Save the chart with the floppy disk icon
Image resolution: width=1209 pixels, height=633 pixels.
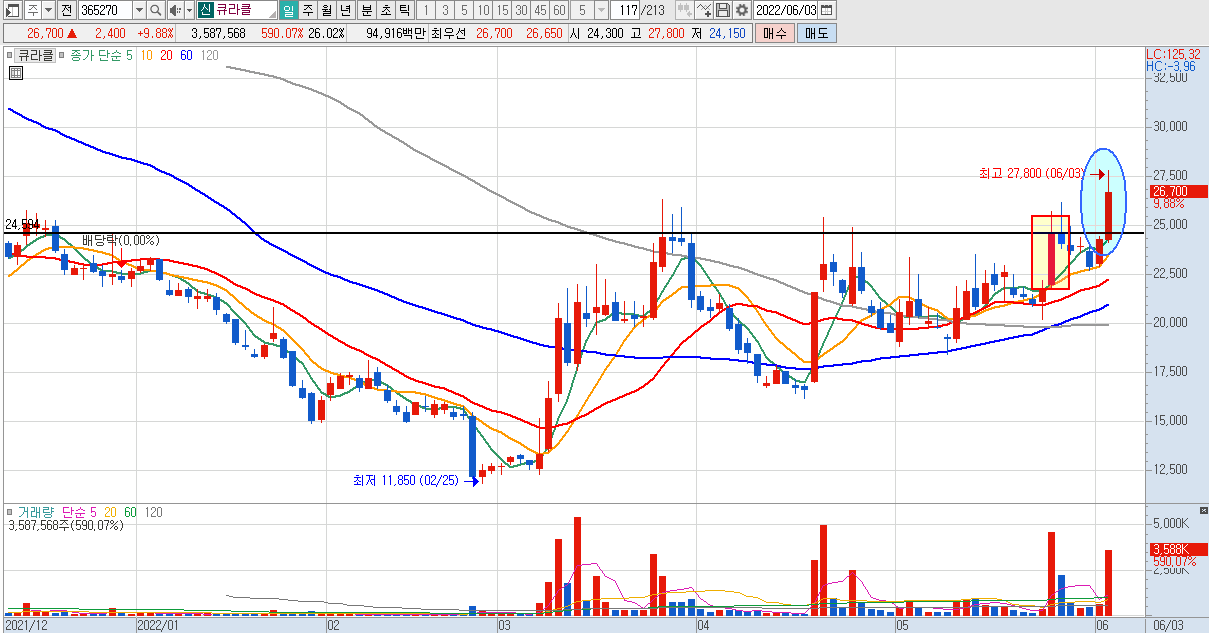point(722,10)
